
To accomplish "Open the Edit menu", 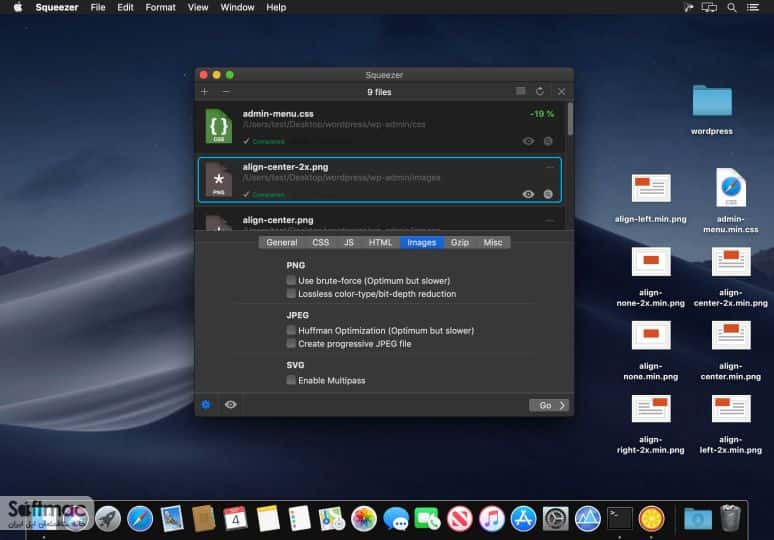I will [125, 7].
